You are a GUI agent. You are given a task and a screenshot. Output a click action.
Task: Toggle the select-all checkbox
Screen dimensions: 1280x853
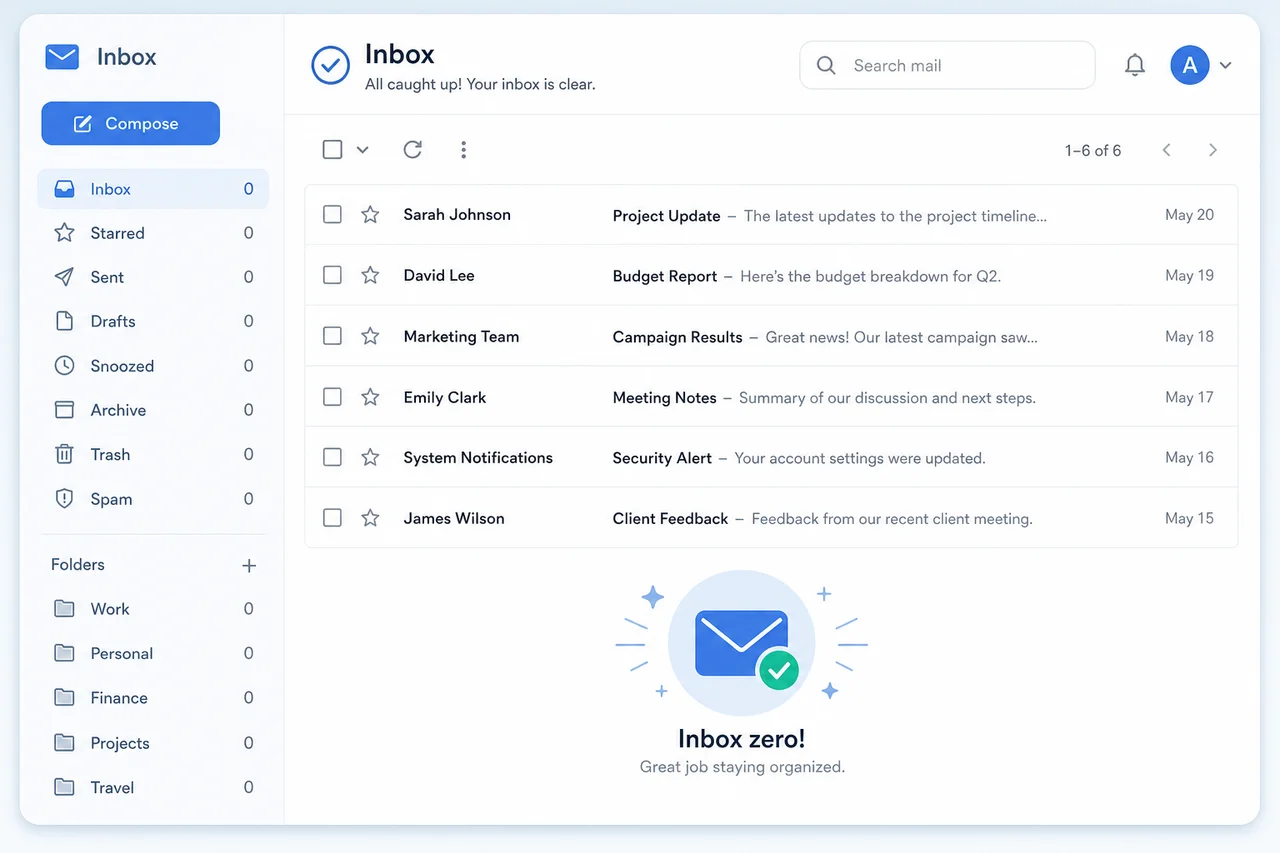[332, 149]
